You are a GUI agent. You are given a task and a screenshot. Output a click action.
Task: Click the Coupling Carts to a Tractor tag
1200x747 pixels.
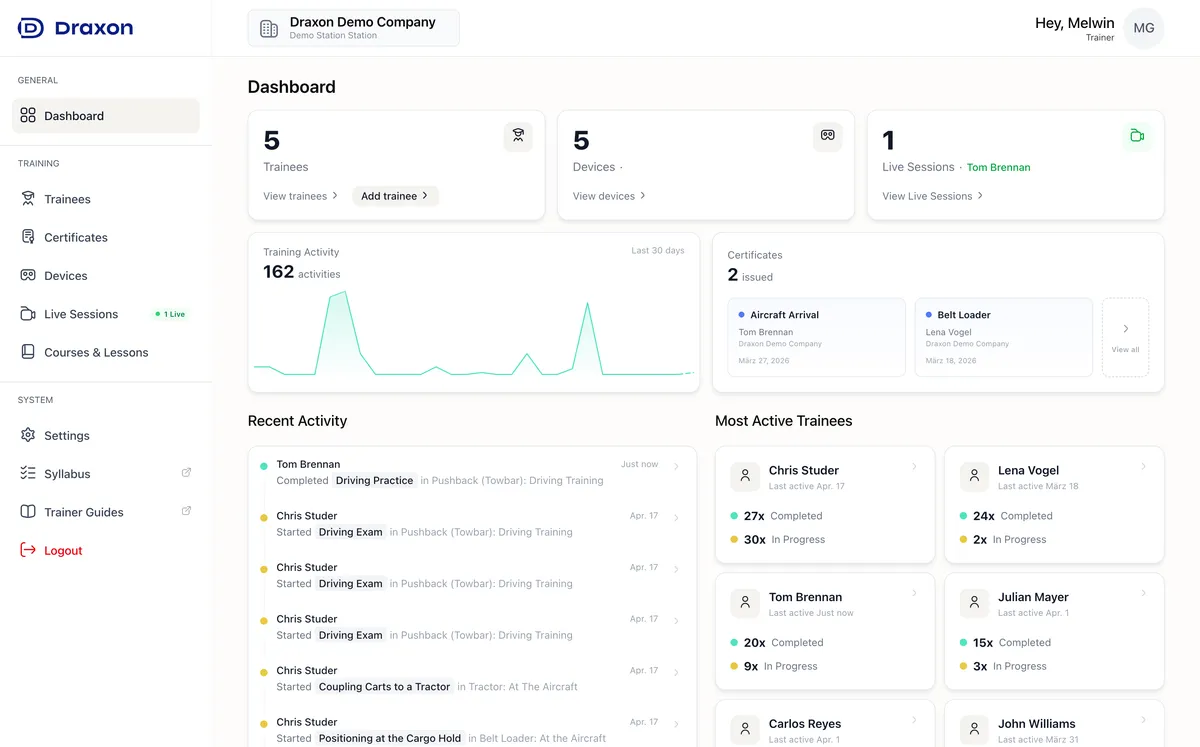(x=384, y=687)
